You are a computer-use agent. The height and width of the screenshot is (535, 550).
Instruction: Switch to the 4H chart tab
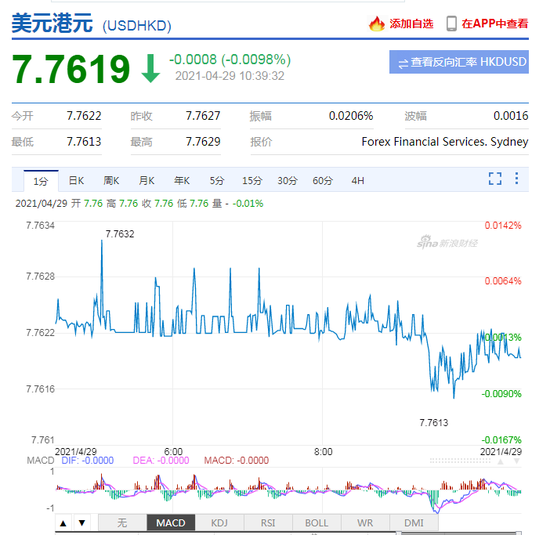point(358,181)
